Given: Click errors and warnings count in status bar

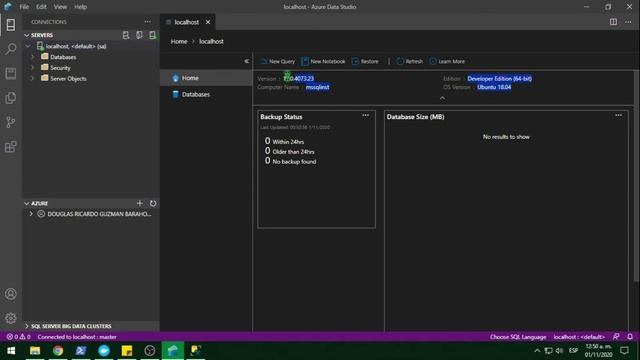Looking at the screenshot, I should pyautogui.click(x=18, y=337).
